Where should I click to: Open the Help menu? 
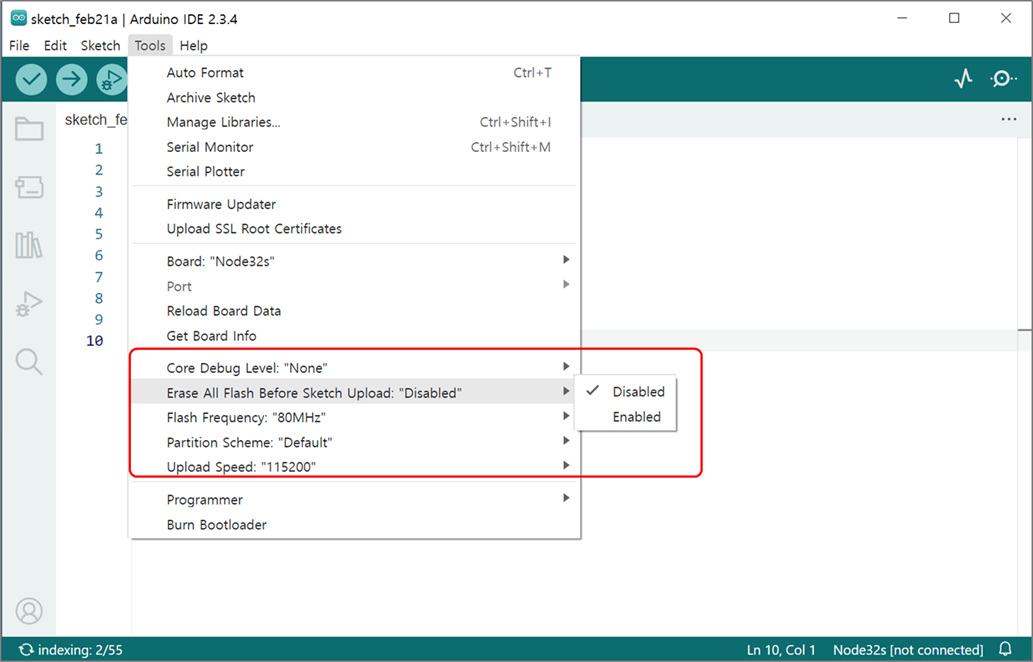[x=194, y=45]
